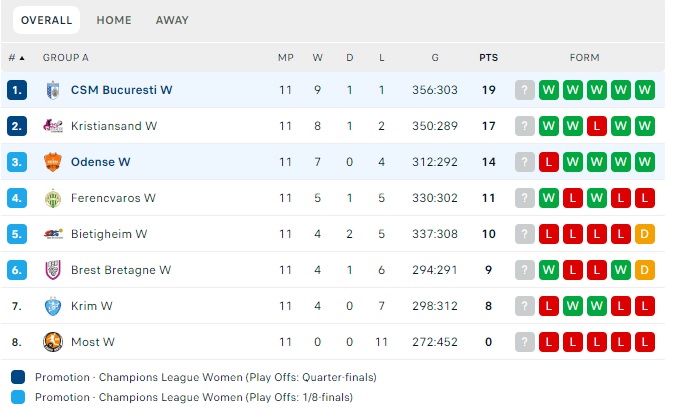Viewport: 674px width, 409px height.
Task: Click the Bietigheim W team logo
Action: point(53,234)
